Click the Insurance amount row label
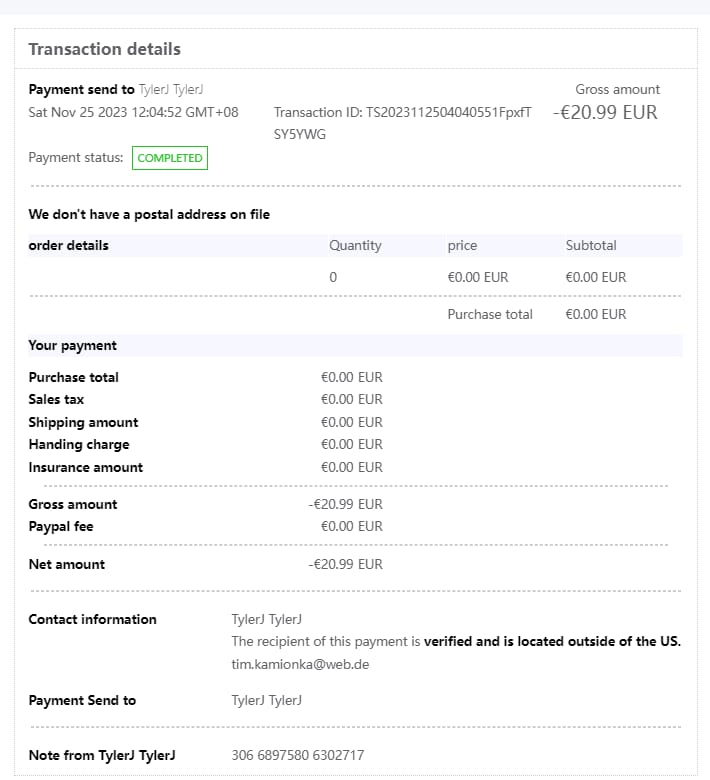Screen dimensions: 710x780 click(85, 467)
